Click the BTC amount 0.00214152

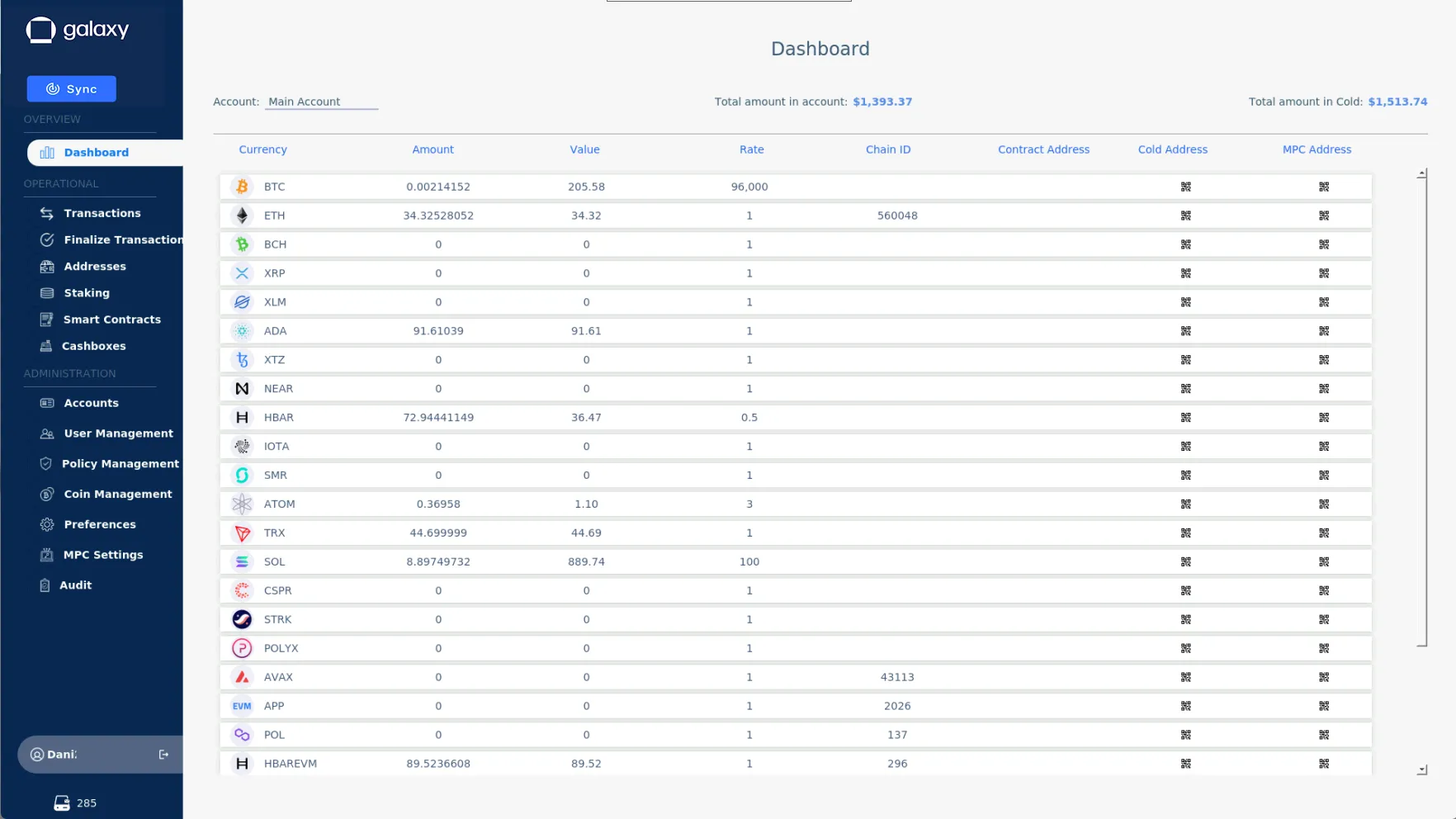click(438, 187)
